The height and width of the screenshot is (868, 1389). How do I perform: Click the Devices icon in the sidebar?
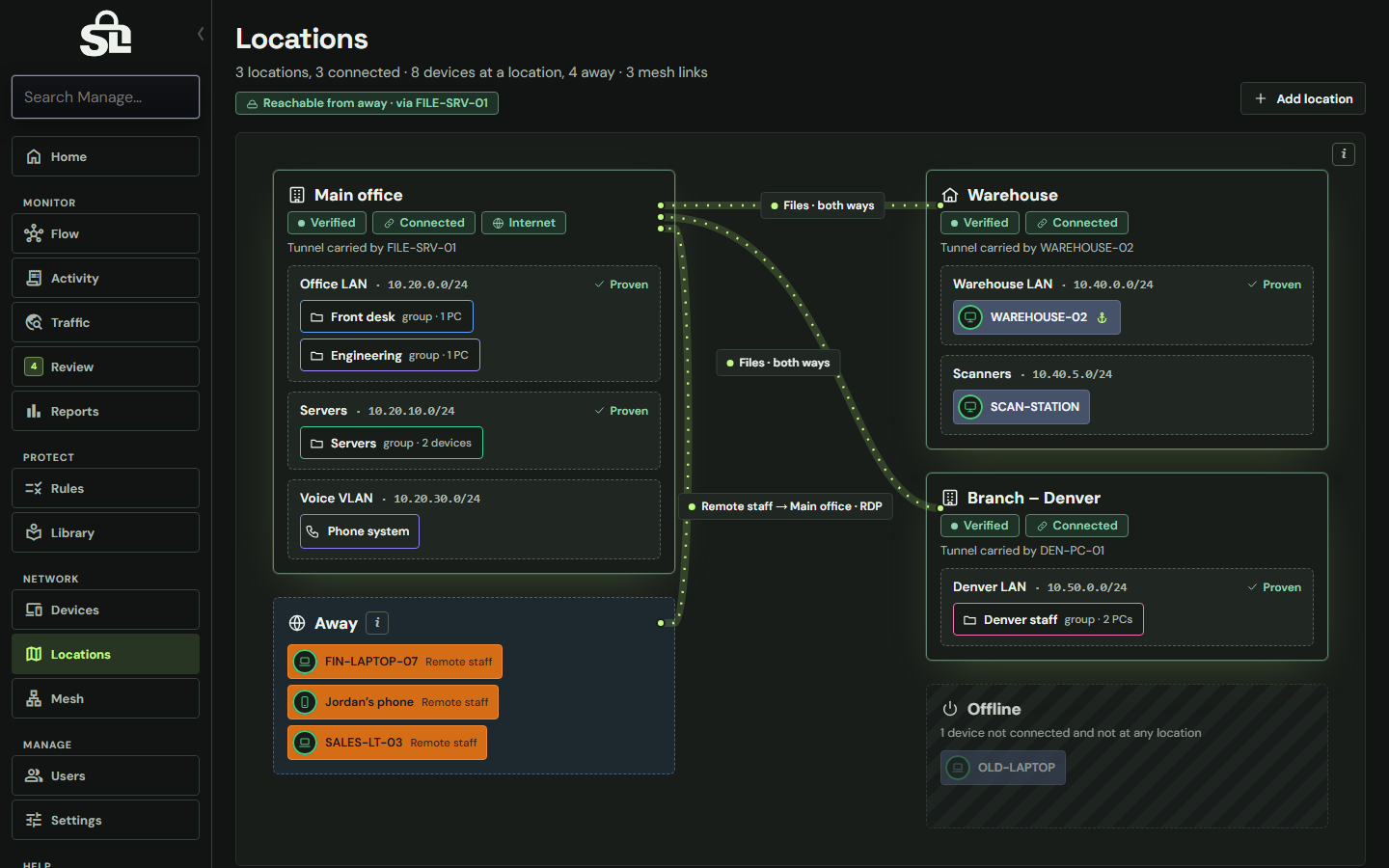[x=34, y=610]
